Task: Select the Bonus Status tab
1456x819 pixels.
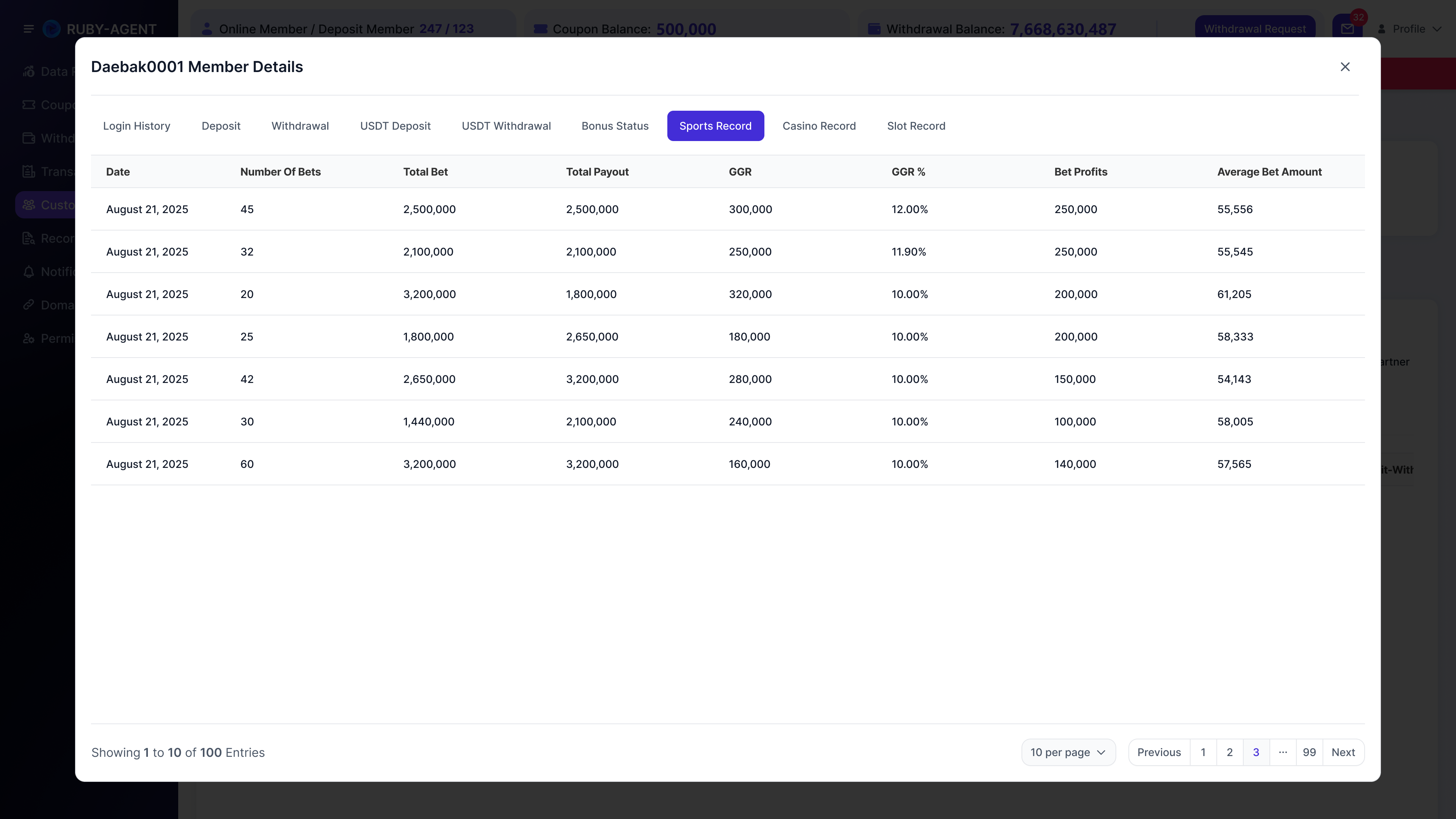Action: (x=615, y=126)
